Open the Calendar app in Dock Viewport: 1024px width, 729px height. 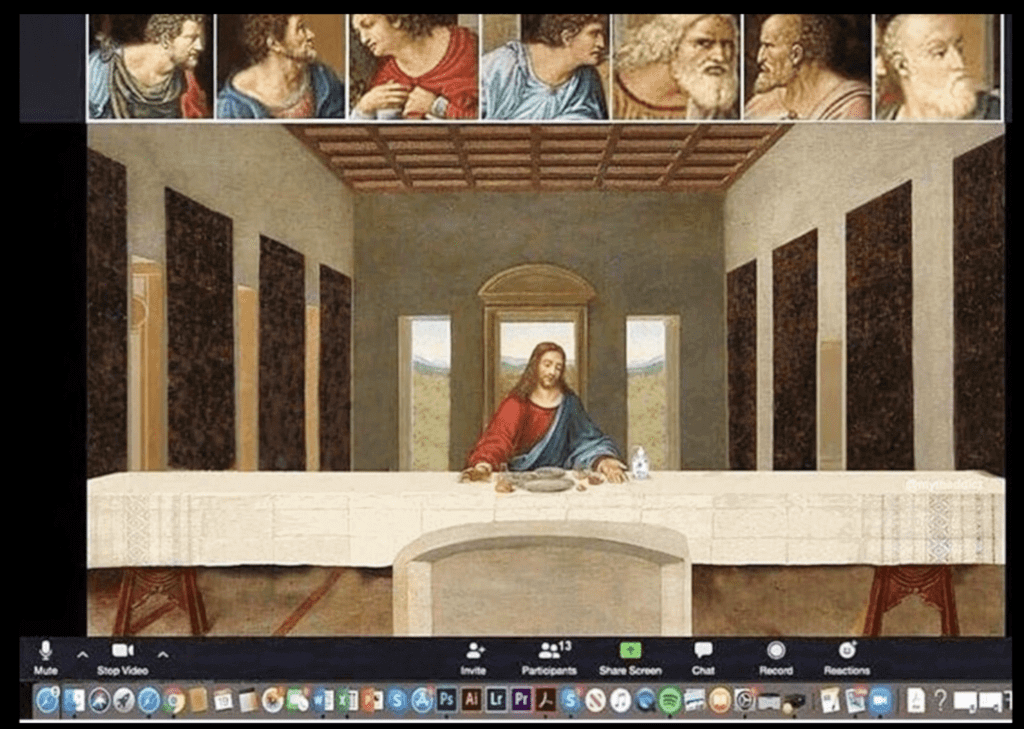pyautogui.click(x=223, y=701)
